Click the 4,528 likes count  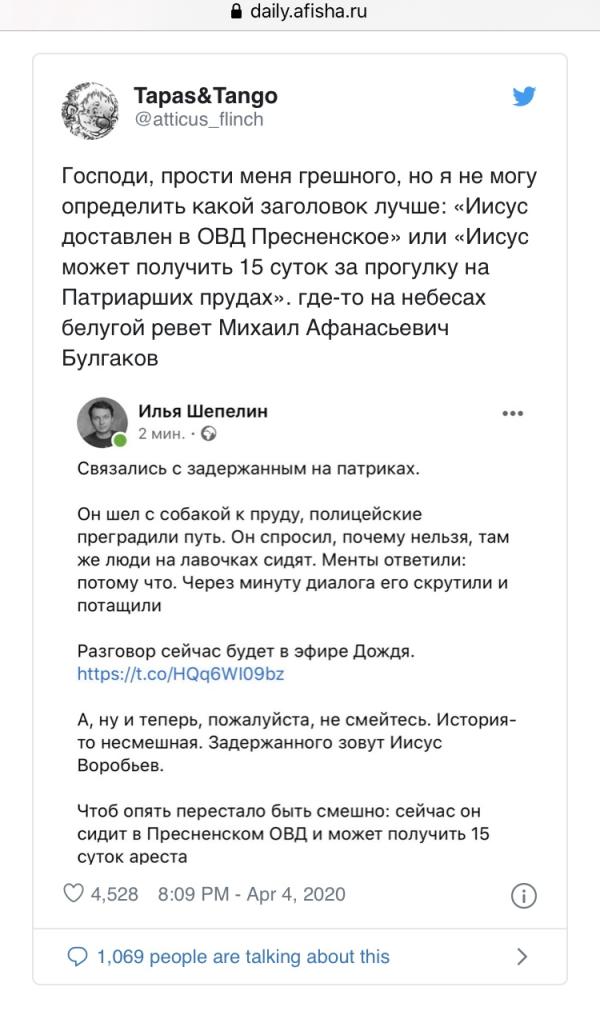[x=114, y=894]
